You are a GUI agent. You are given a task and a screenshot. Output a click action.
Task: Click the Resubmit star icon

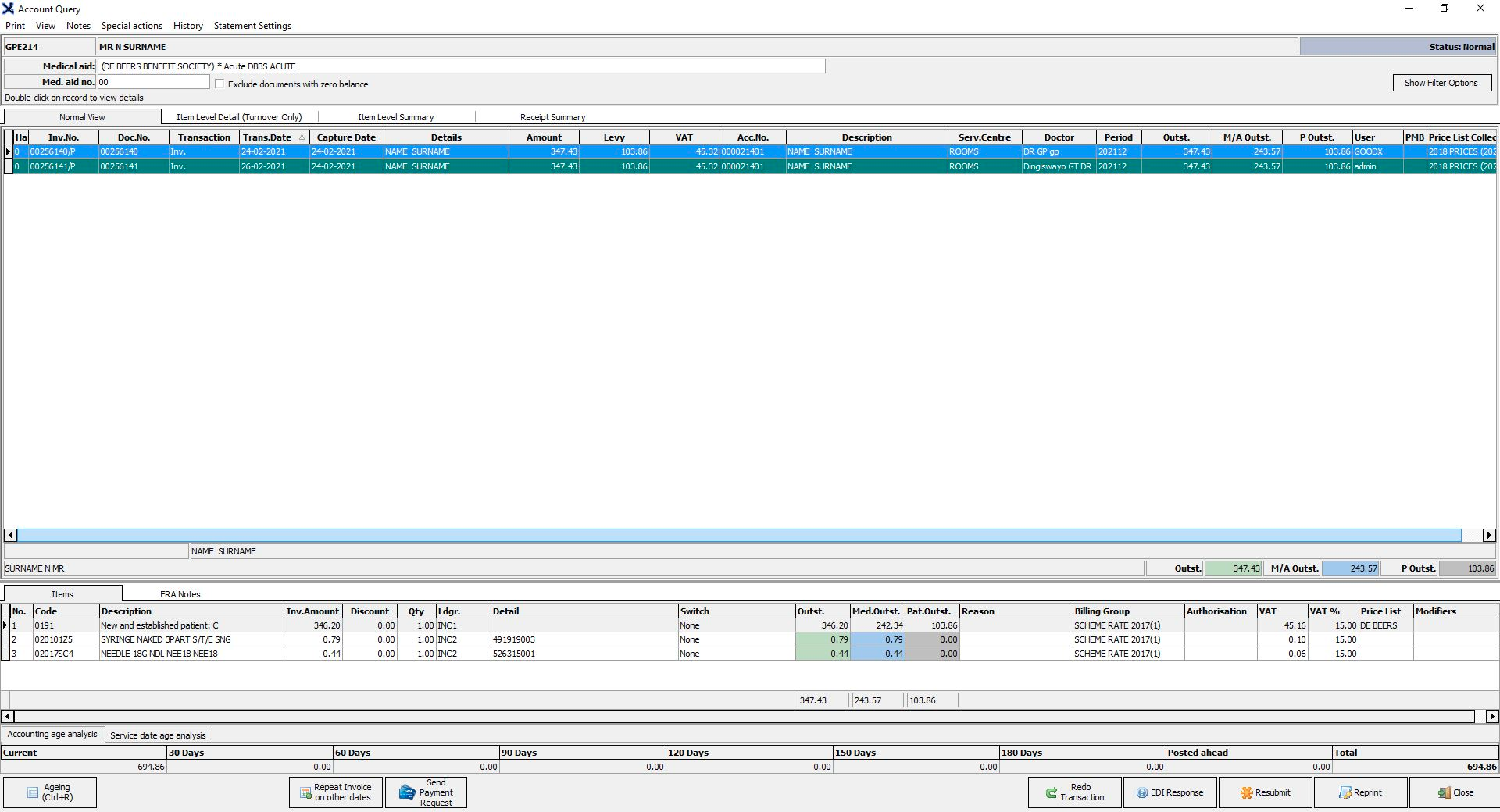[1247, 792]
